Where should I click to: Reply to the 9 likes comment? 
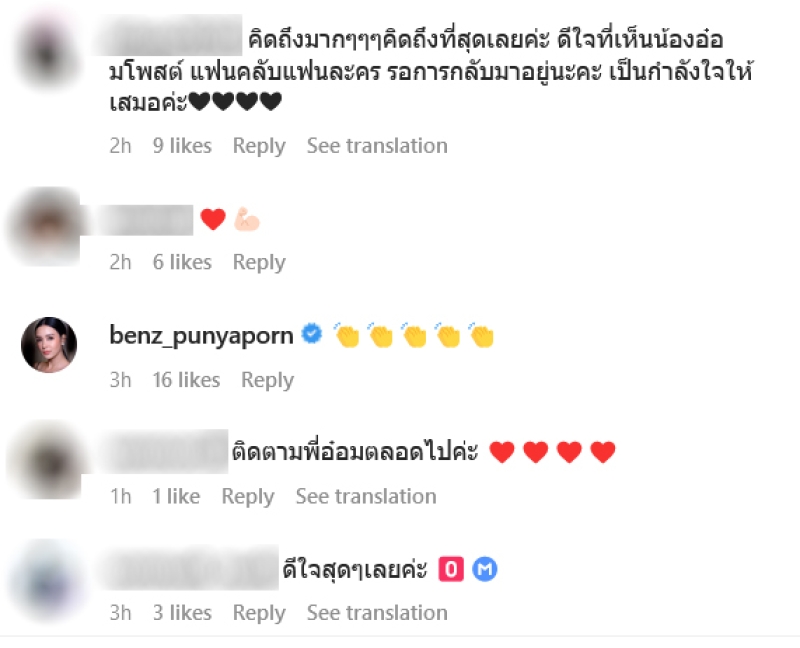[x=259, y=146]
